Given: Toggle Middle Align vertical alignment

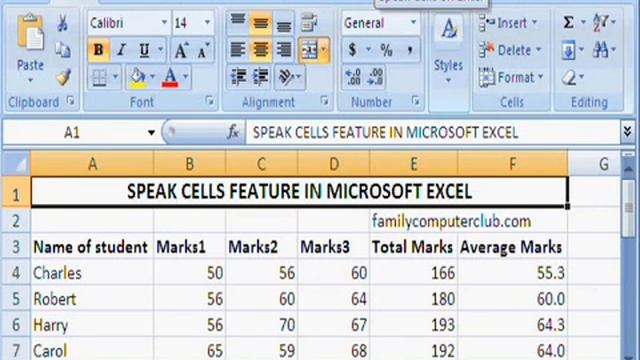Looking at the screenshot, I should (x=260, y=23).
